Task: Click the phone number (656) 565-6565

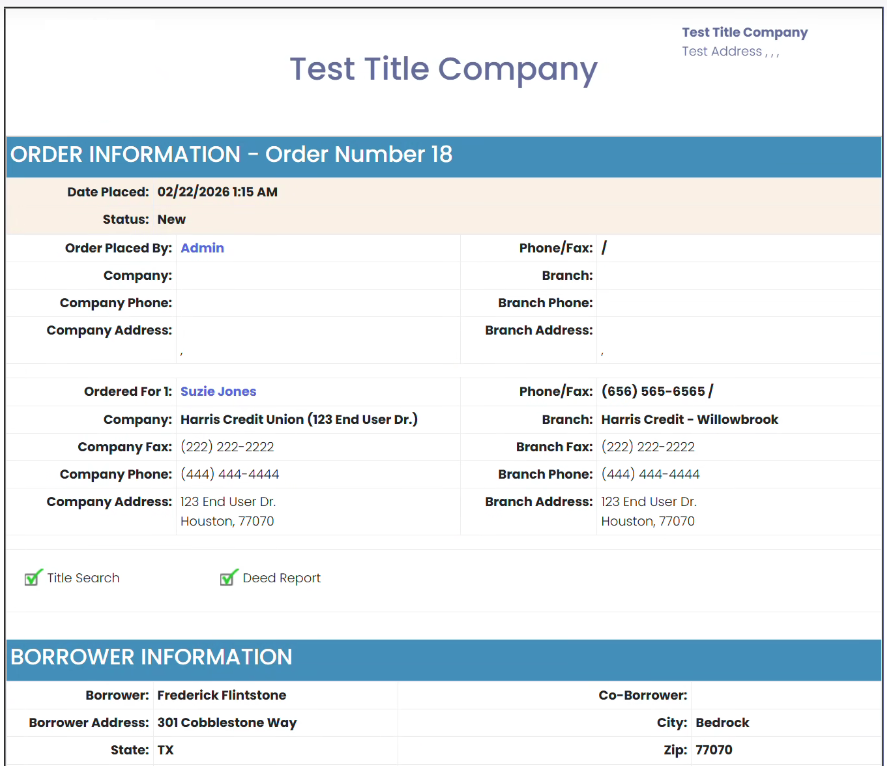Action: tap(653, 392)
